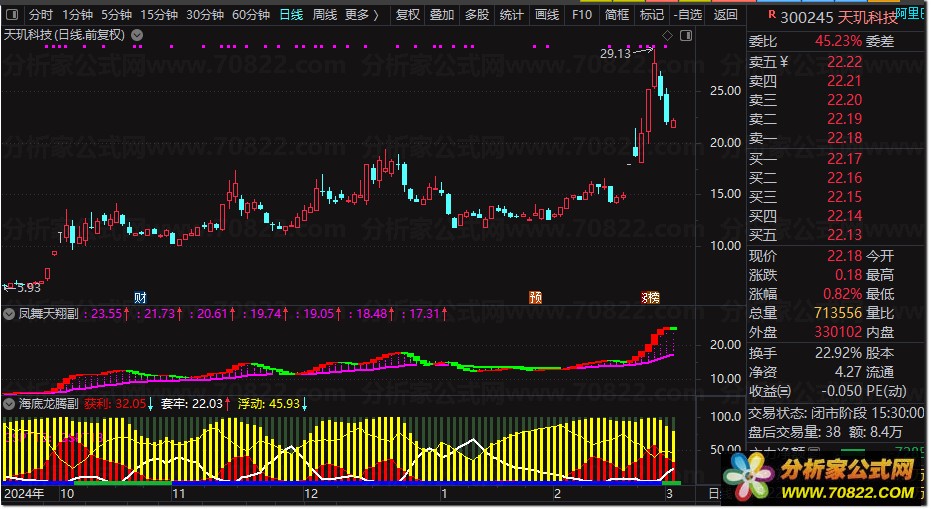Click the 2024年 label on time axis
The height and width of the screenshot is (509, 931).
tap(24, 494)
